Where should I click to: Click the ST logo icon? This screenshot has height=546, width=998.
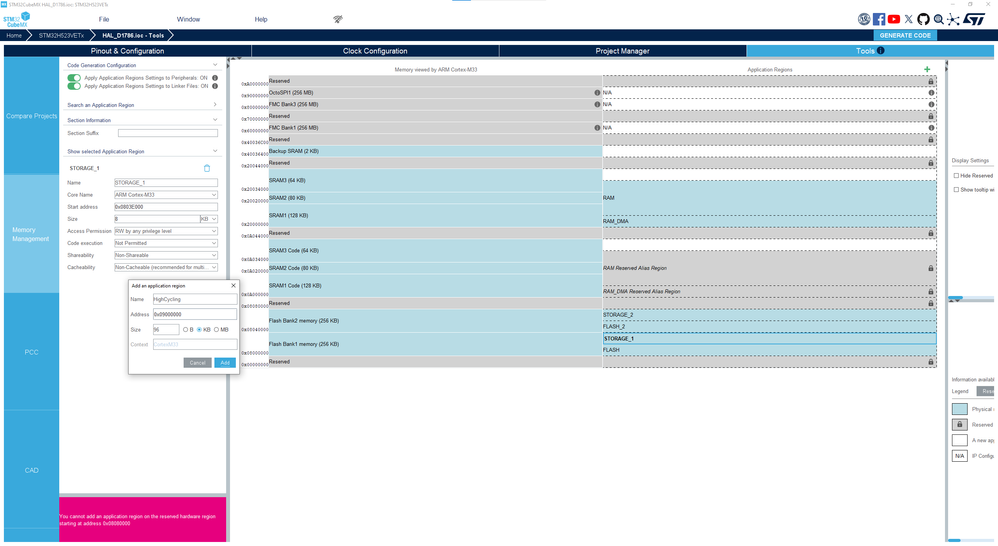coord(974,19)
